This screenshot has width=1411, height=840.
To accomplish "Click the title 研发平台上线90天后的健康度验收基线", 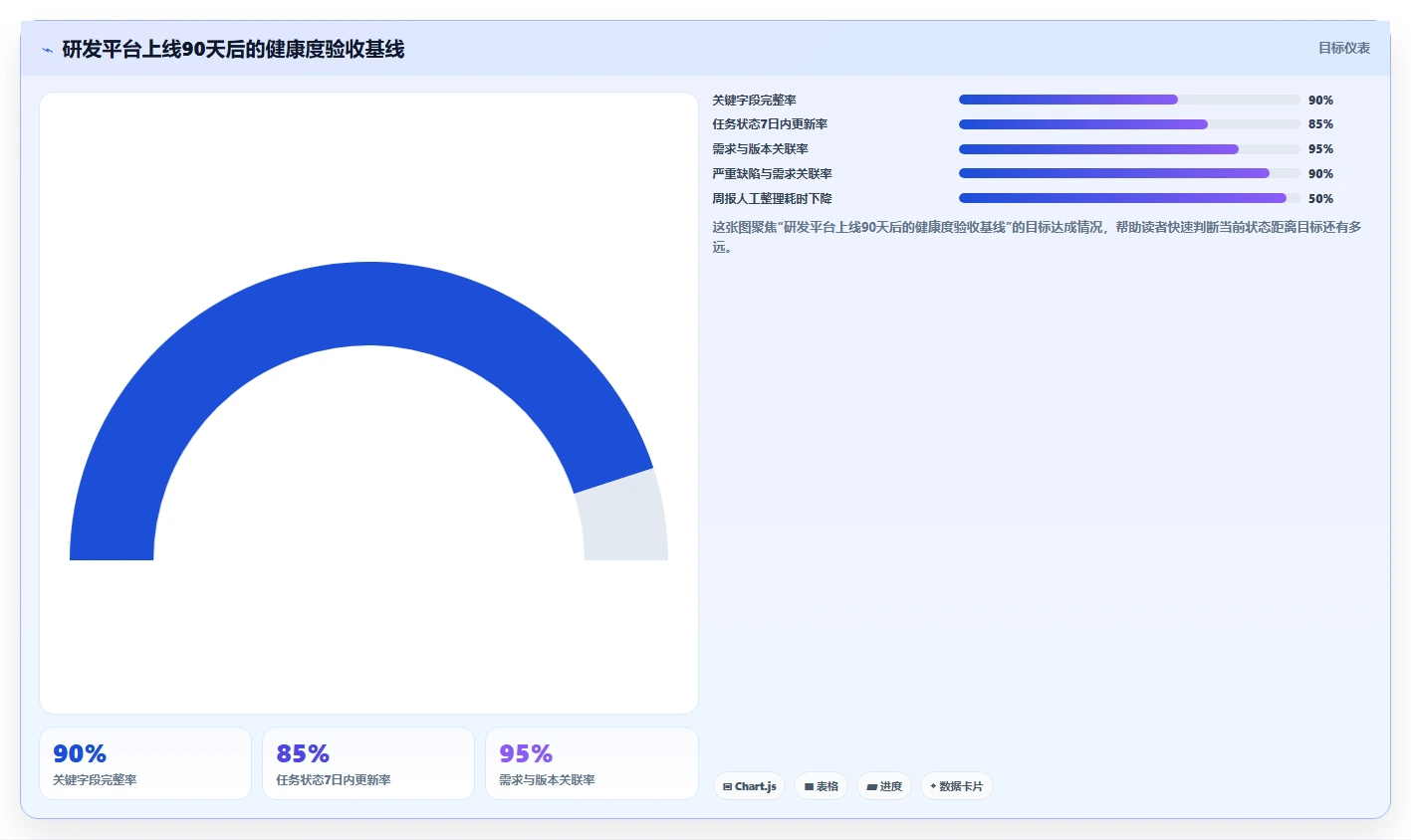I will tap(233, 49).
